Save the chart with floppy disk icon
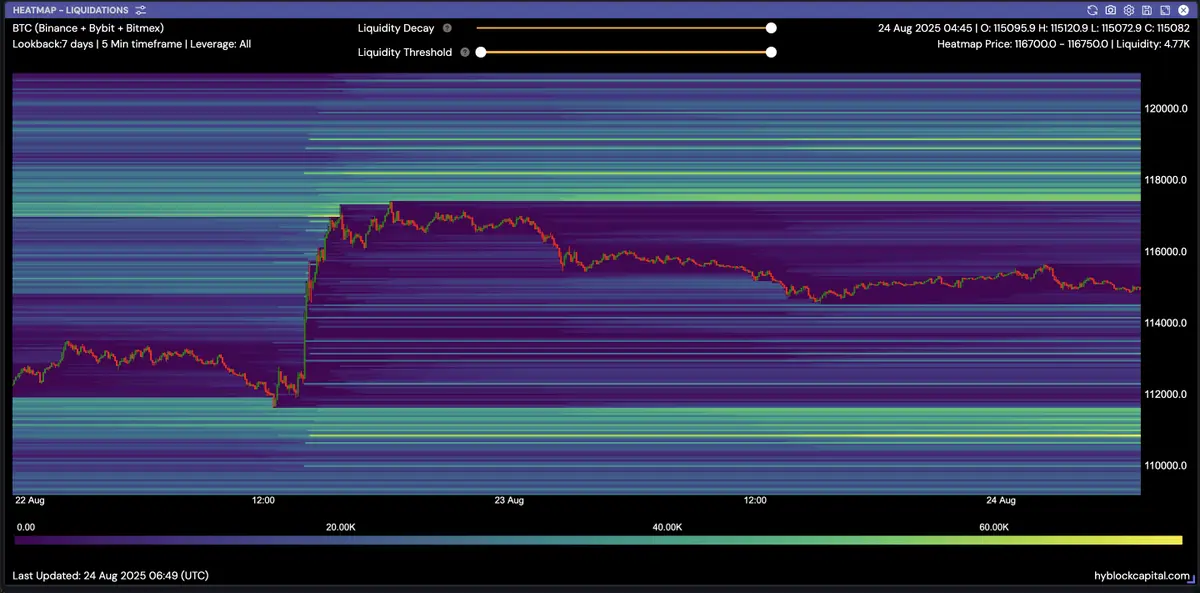Screen dimensions: 1200x593 pos(1147,10)
